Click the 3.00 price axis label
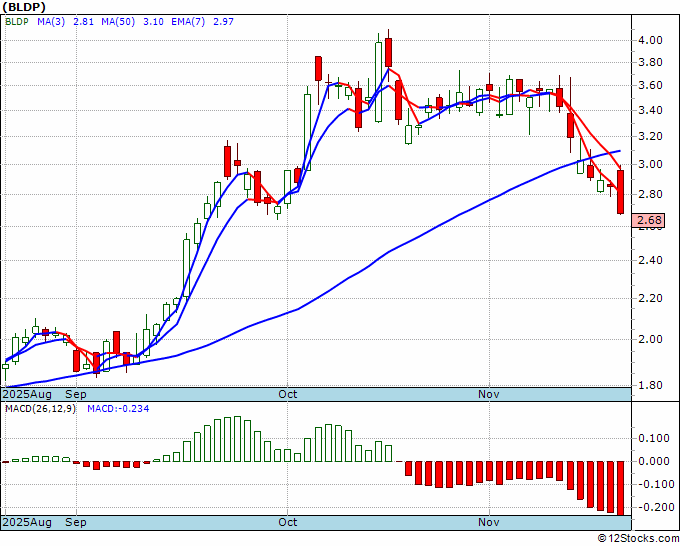Viewport: 680px width, 546px height. 650,164
